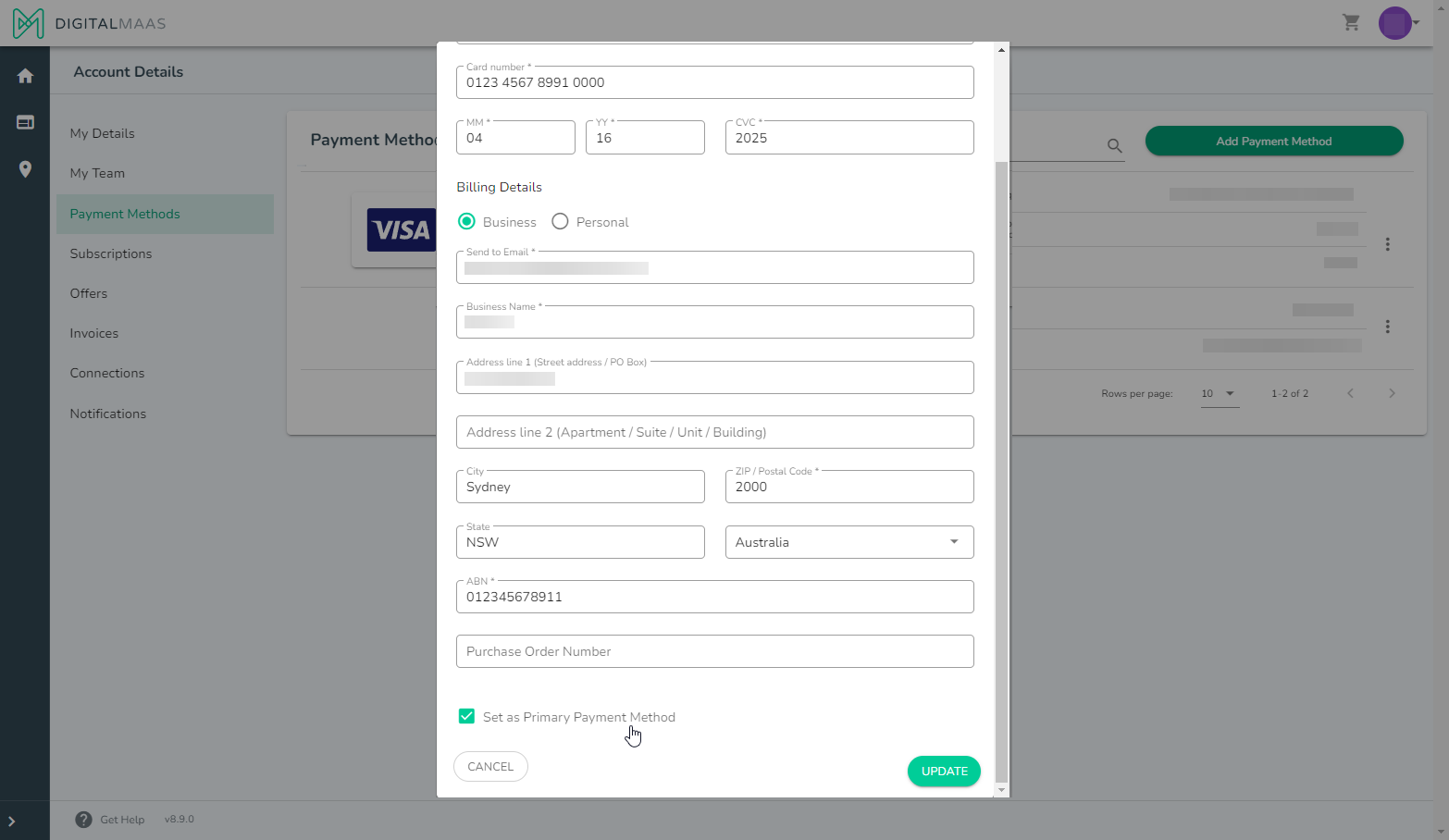
Task: Click the dialog vertical scrollbar thumb
Action: (x=1001, y=472)
